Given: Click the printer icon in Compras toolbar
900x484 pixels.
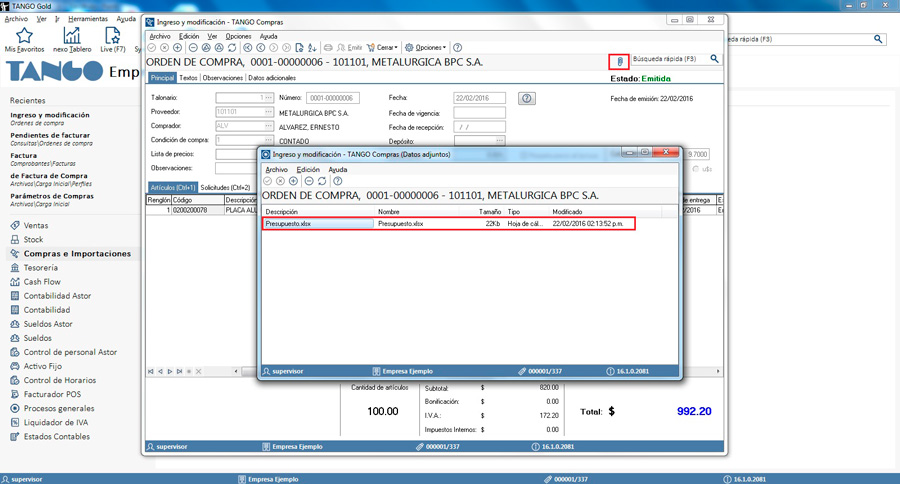Looking at the screenshot, I should click(328, 48).
